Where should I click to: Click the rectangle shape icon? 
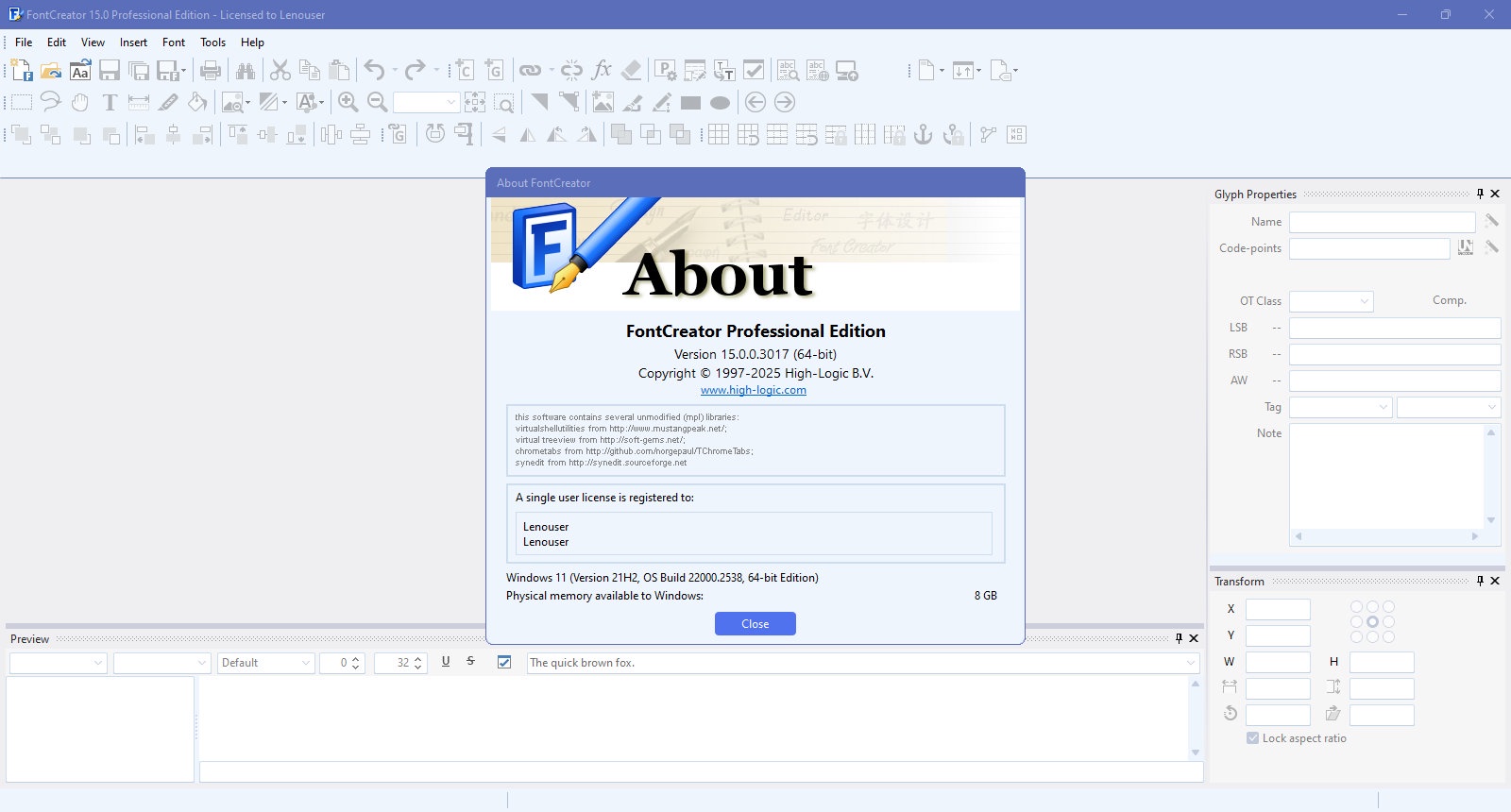[x=691, y=103]
